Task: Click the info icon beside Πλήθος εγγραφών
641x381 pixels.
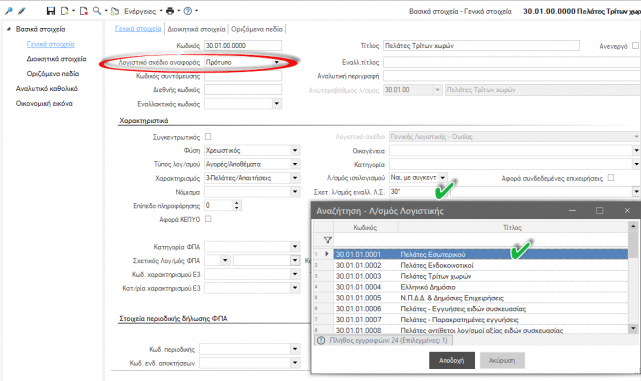Action: [x=321, y=340]
